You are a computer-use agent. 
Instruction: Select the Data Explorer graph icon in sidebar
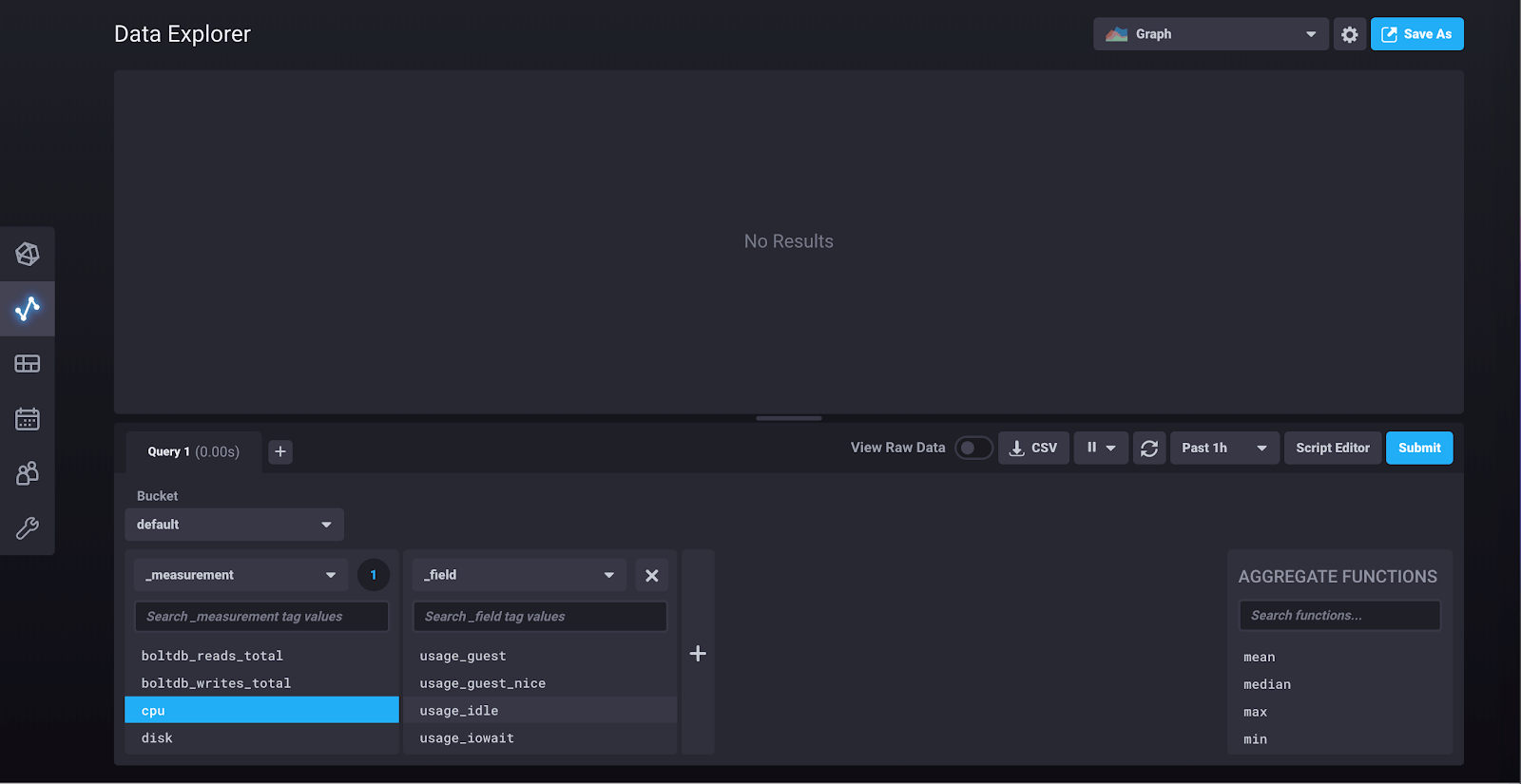(x=28, y=309)
